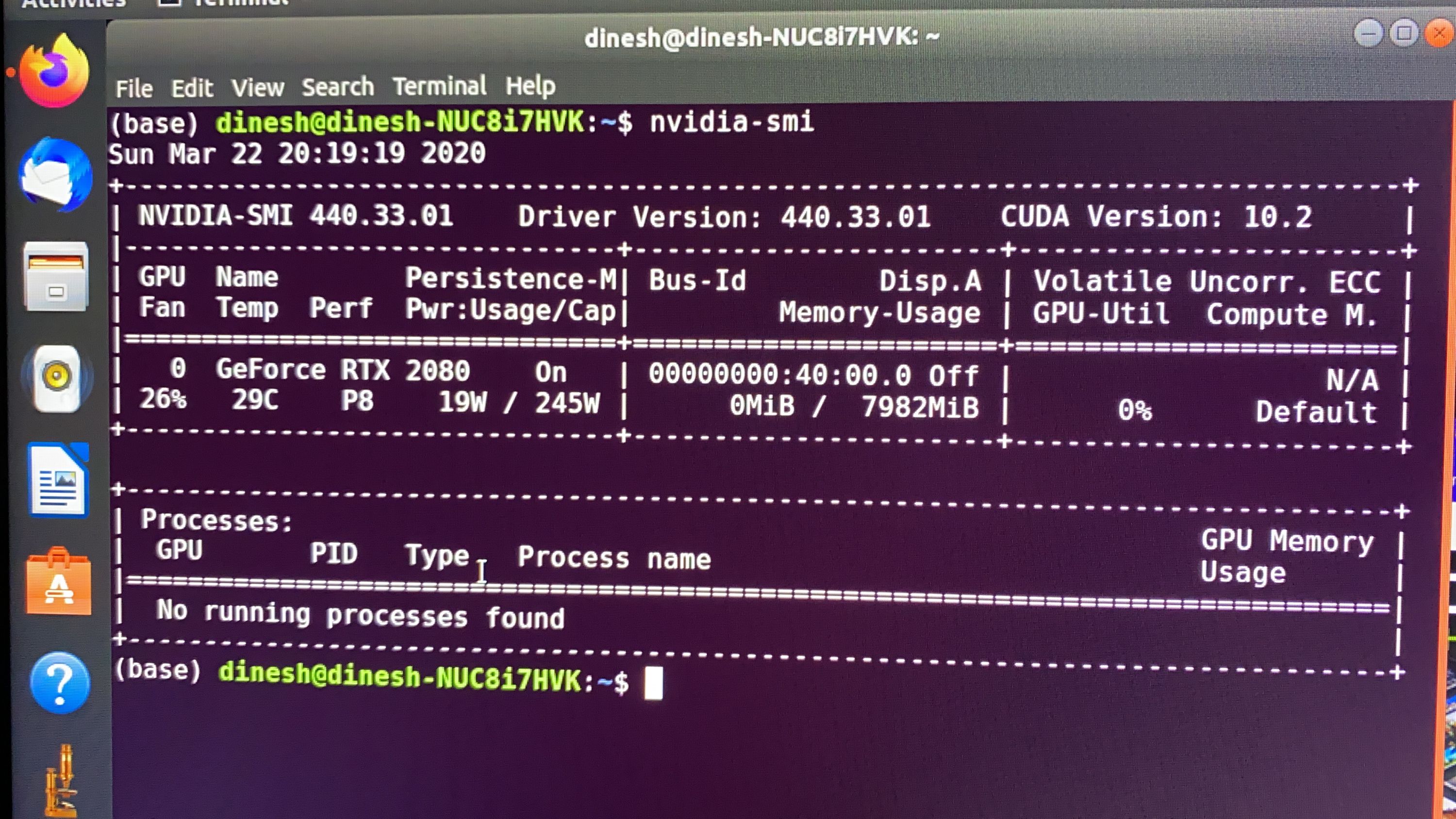Click GeForce RTX 2080 GPU name
The width and height of the screenshot is (1456, 819).
point(343,371)
